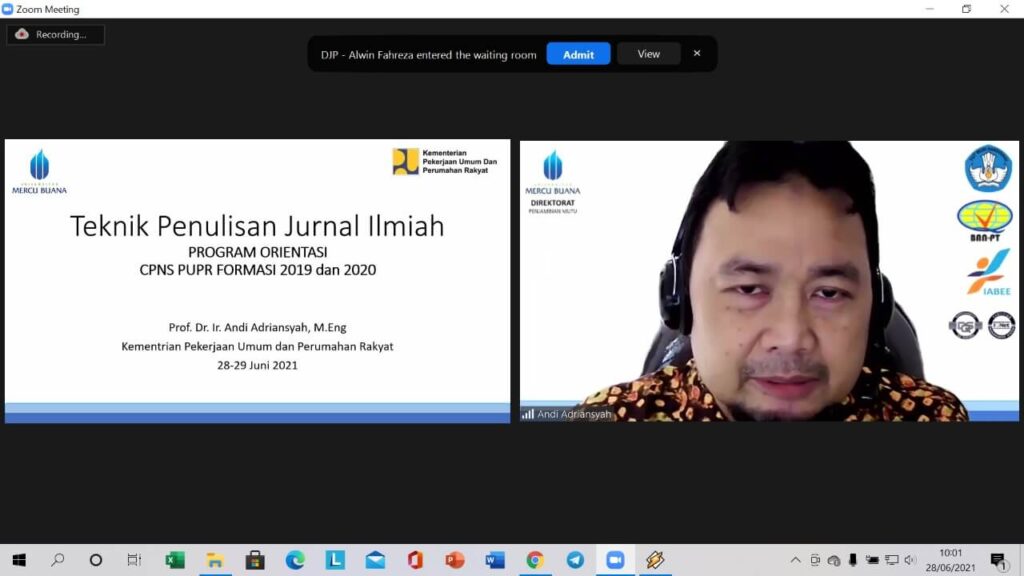The image size is (1024, 576).
Task: Click the date 28/06/2021 in taskbar
Action: coord(950,568)
